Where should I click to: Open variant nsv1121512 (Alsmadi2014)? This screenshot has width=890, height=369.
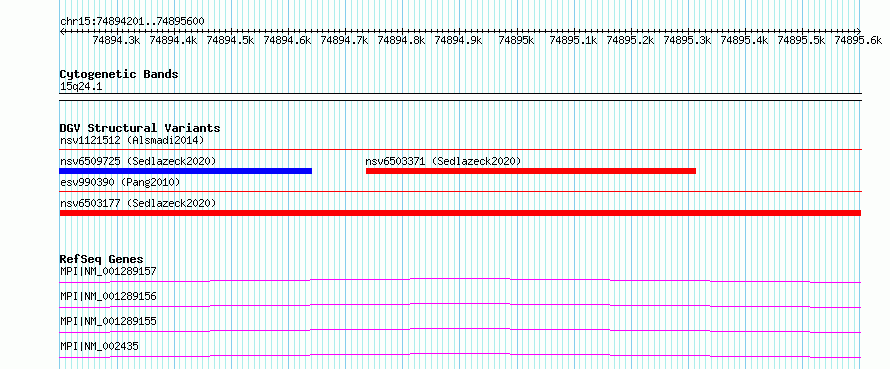pyautogui.click(x=132, y=140)
